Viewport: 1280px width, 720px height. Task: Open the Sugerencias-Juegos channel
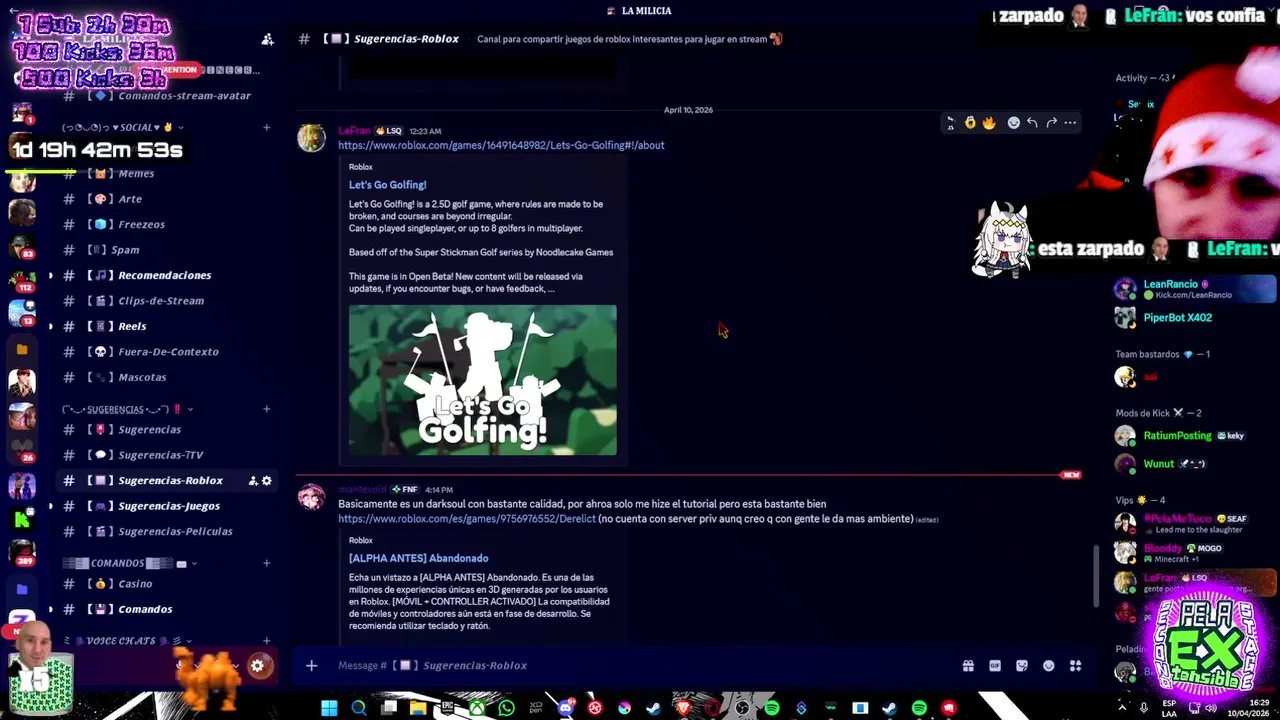click(x=166, y=506)
